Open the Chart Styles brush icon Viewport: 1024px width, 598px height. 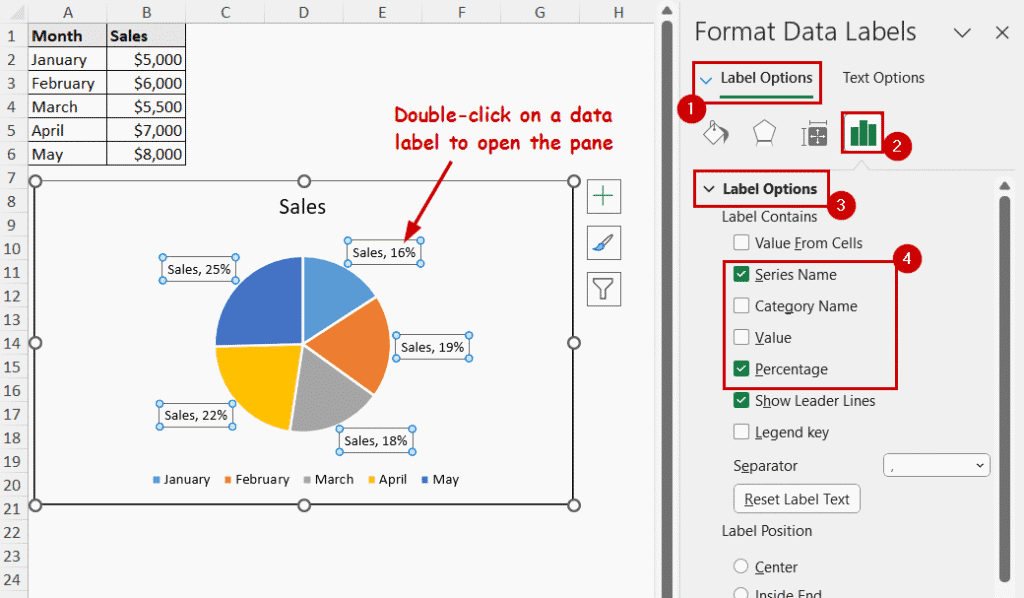coord(603,242)
